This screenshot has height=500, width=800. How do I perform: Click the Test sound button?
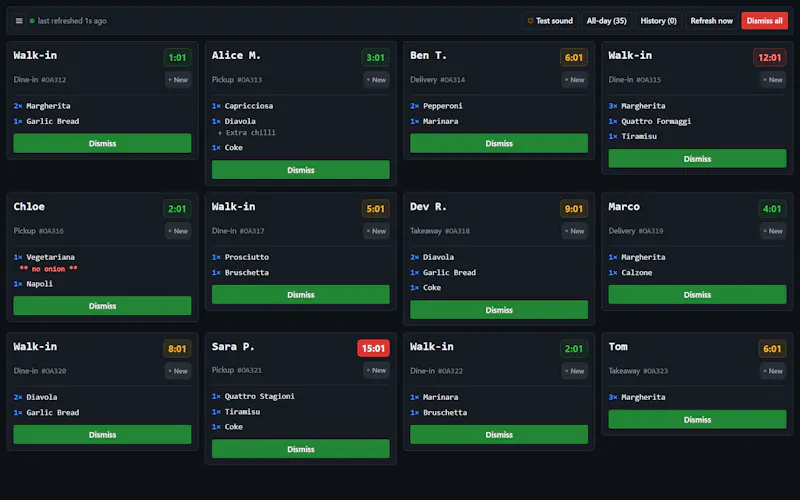(550, 21)
